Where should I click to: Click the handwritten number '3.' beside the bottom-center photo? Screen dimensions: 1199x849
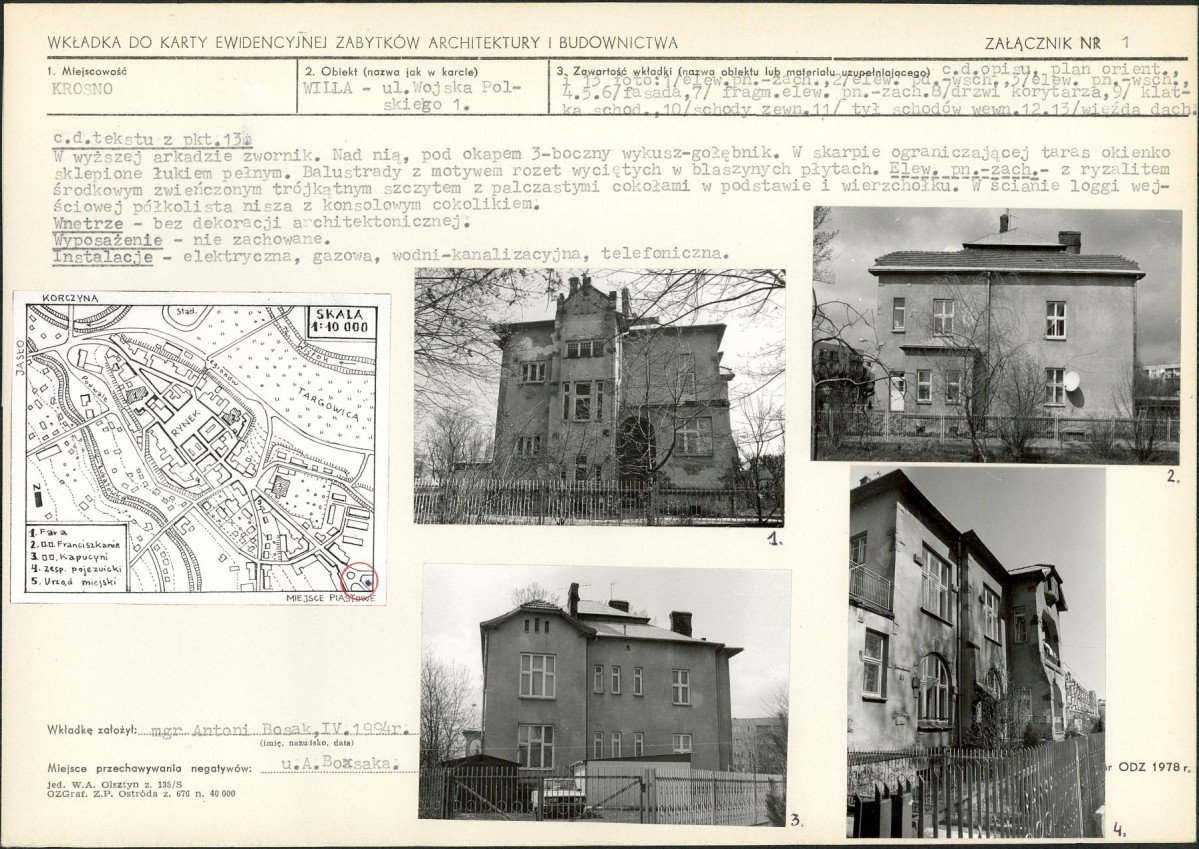(797, 821)
